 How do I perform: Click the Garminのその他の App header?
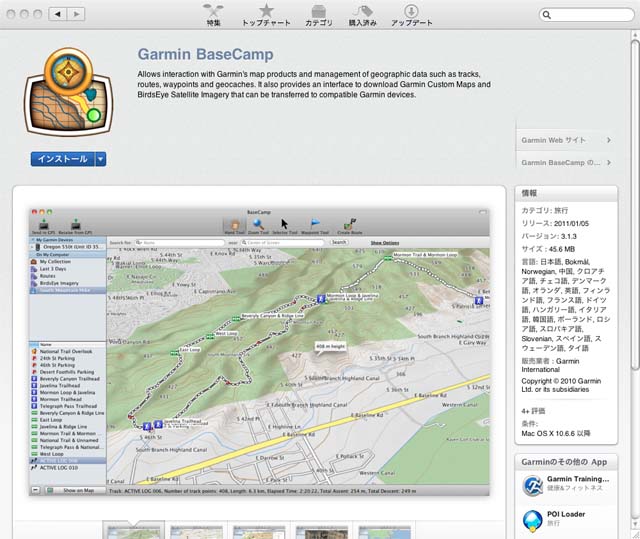pyautogui.click(x=566, y=462)
